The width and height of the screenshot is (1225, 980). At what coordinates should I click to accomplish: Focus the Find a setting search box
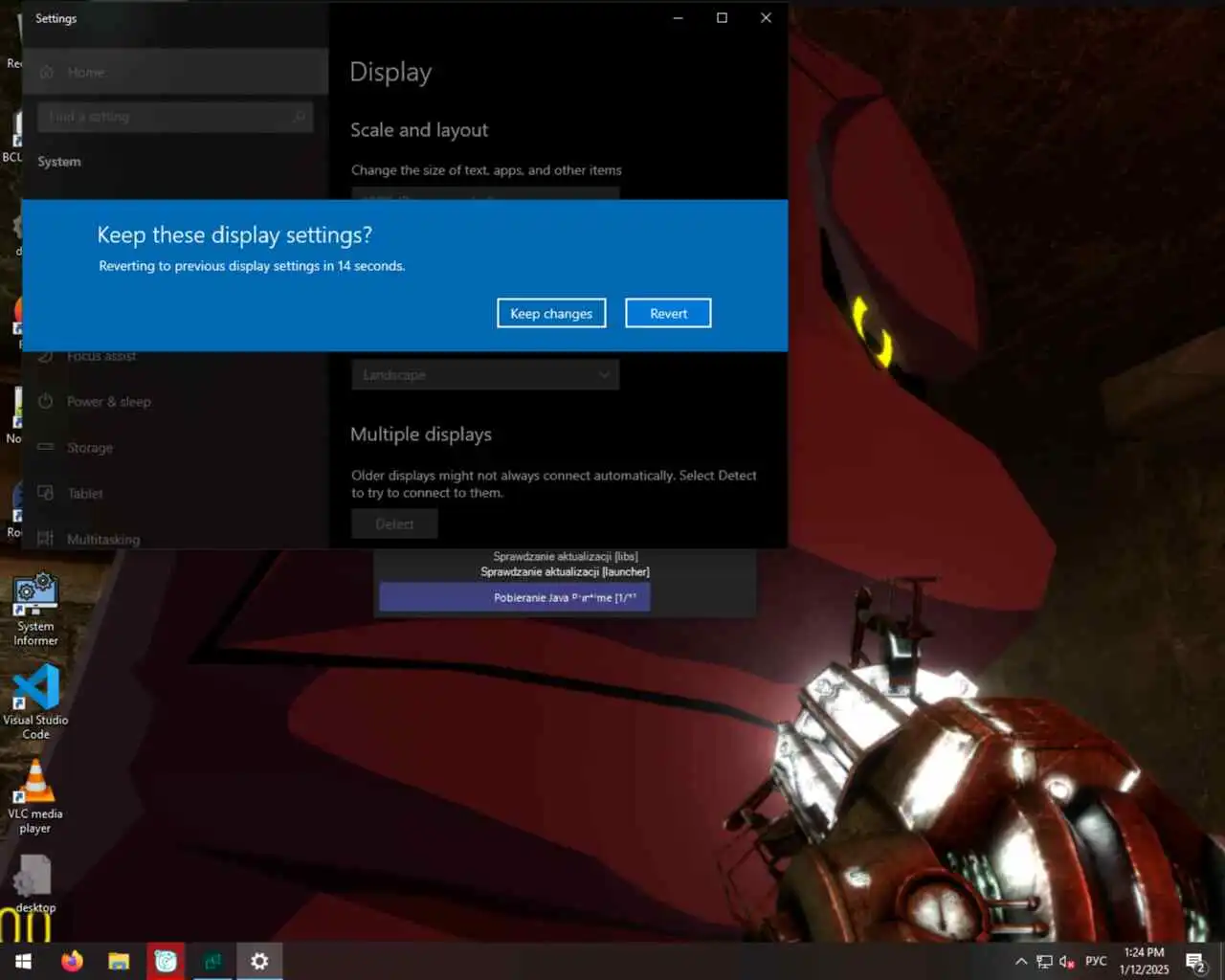point(175,117)
